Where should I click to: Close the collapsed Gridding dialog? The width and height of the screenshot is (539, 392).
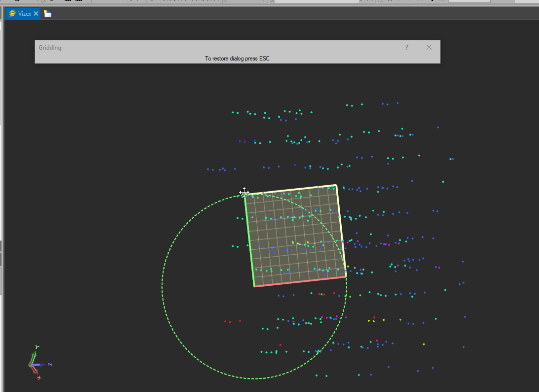pos(429,47)
